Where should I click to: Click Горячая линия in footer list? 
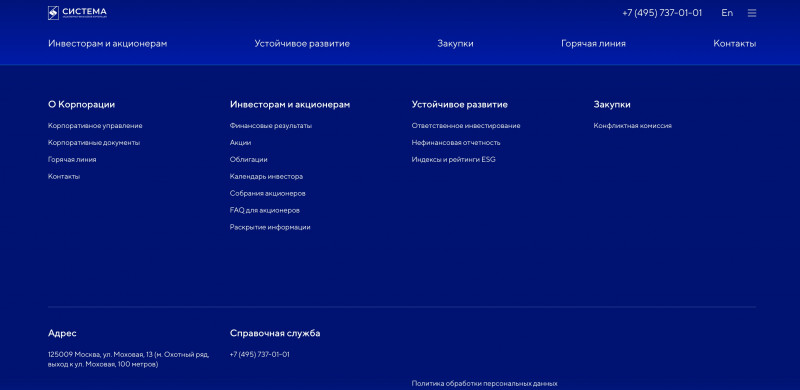coord(72,159)
